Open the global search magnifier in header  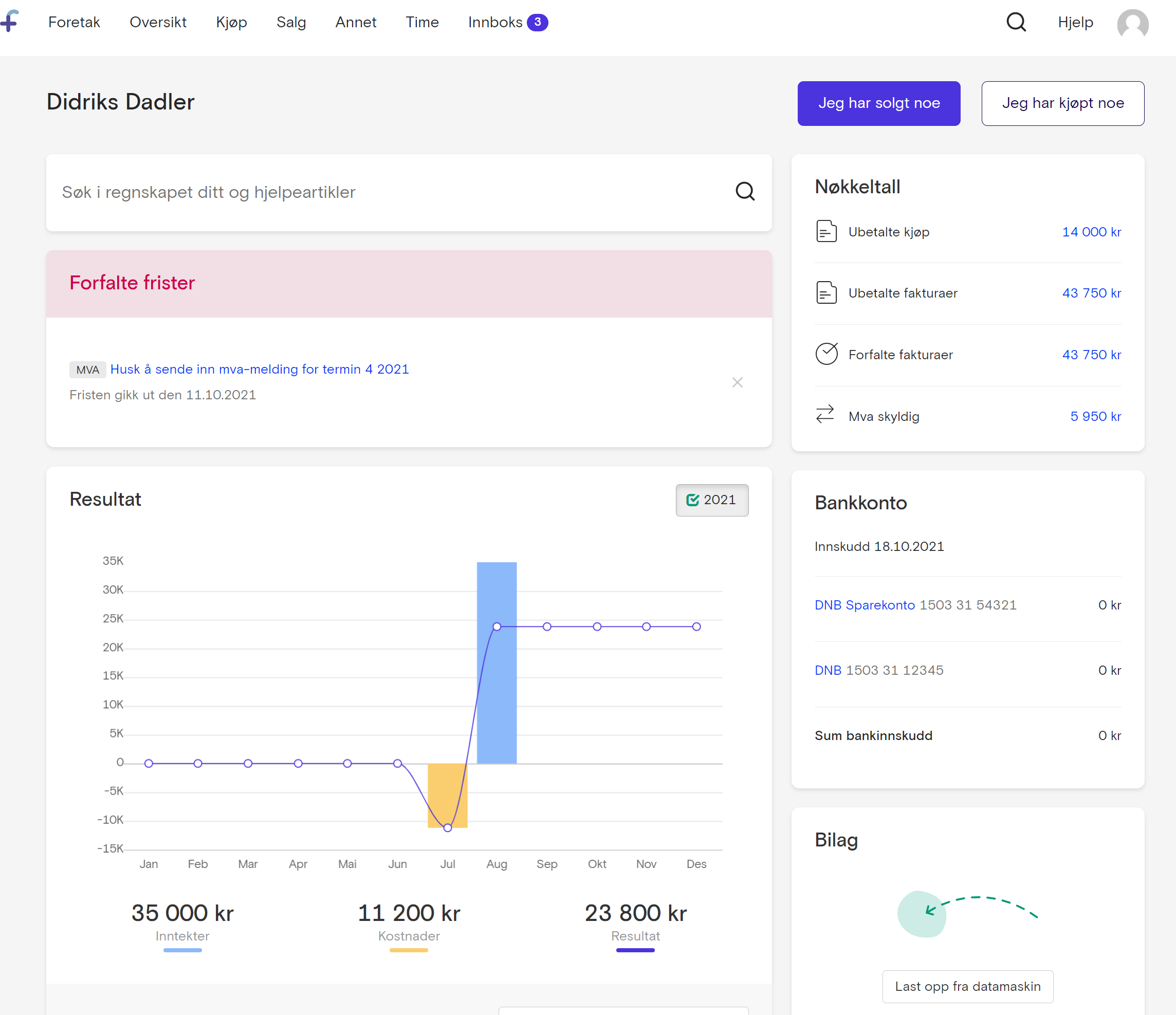click(1016, 22)
